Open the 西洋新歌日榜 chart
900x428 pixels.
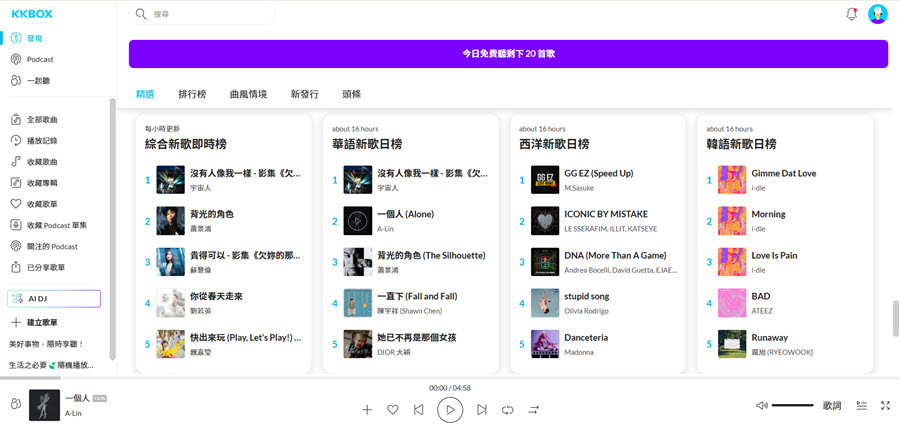(x=554, y=144)
